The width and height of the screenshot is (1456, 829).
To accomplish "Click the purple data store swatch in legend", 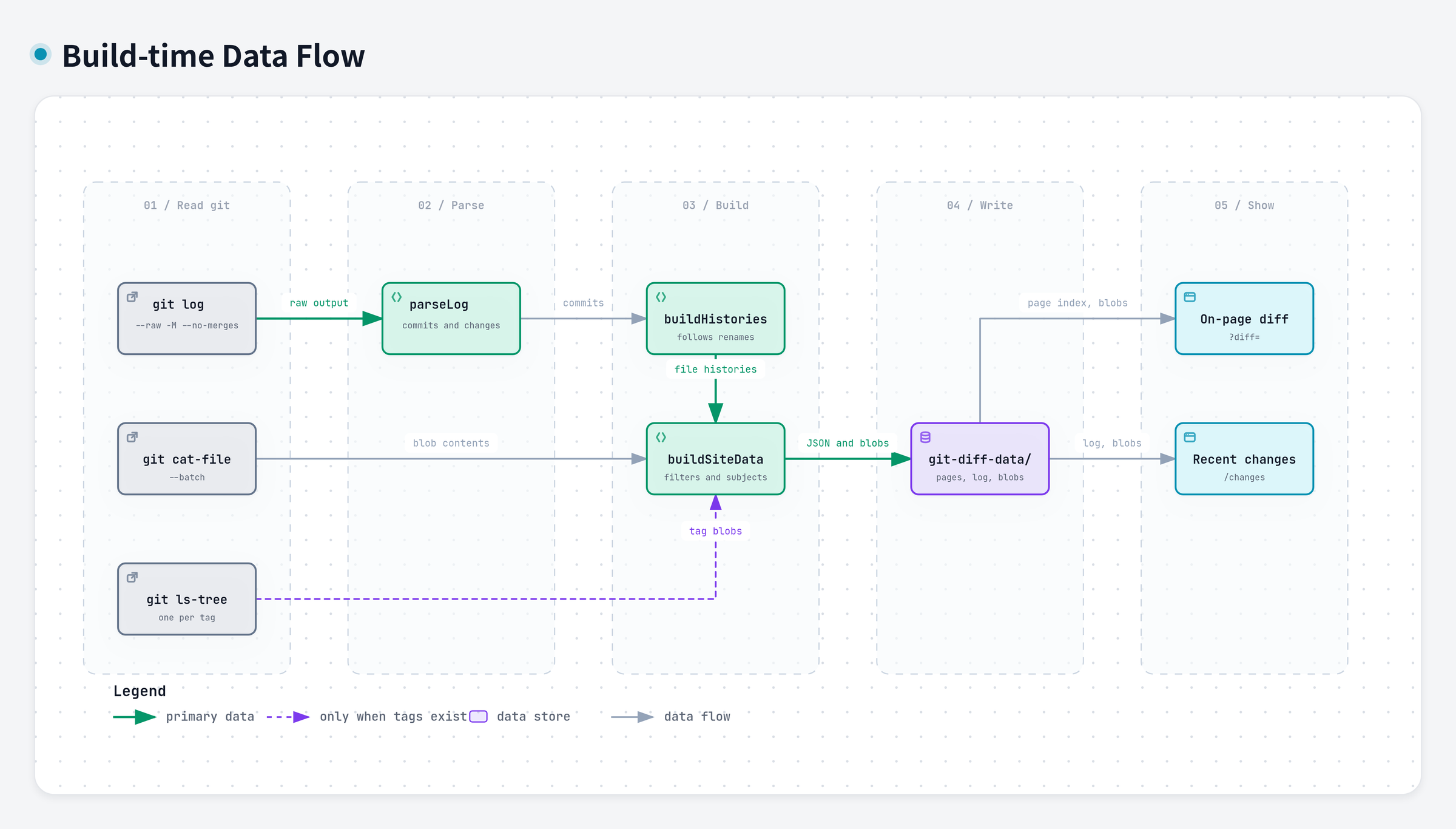I will 479,717.
